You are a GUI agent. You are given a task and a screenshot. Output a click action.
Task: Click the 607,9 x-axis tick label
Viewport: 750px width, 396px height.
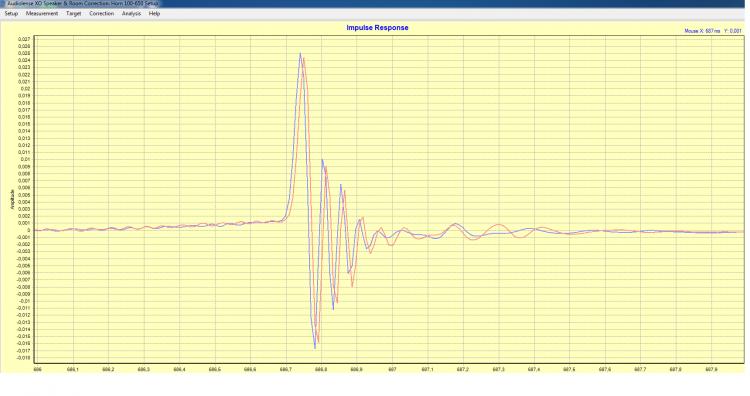point(711,369)
